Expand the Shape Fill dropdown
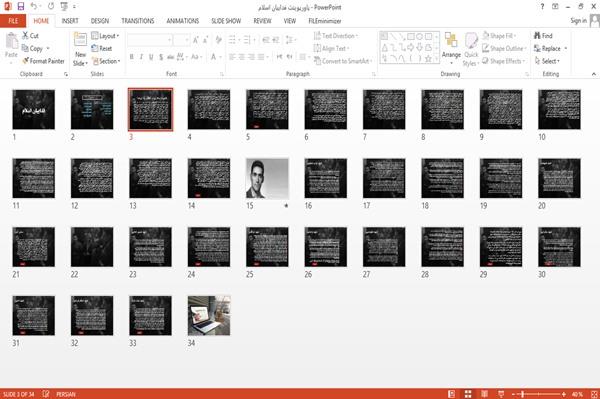 (499, 36)
